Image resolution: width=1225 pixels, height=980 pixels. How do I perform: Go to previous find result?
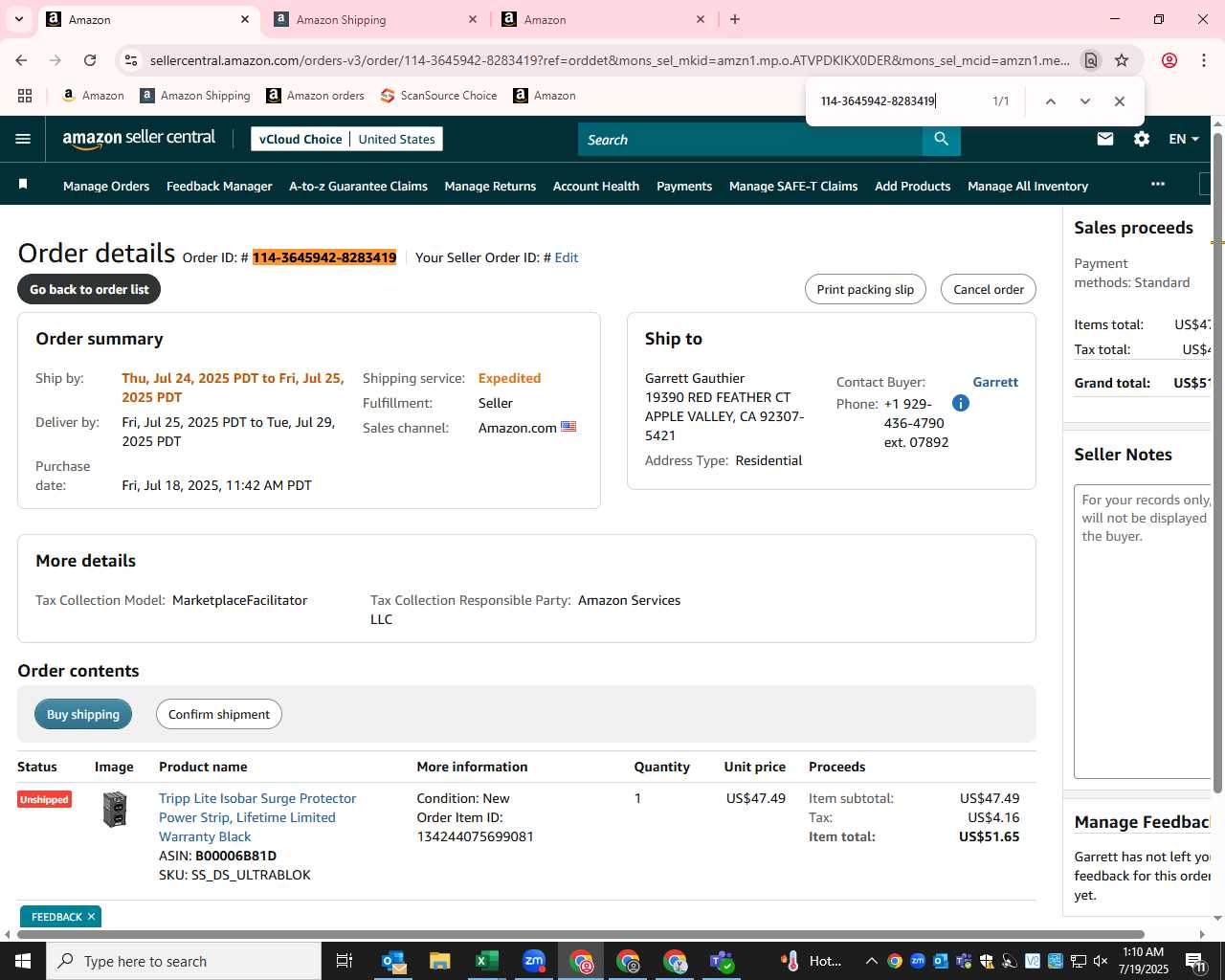pos(1050,101)
